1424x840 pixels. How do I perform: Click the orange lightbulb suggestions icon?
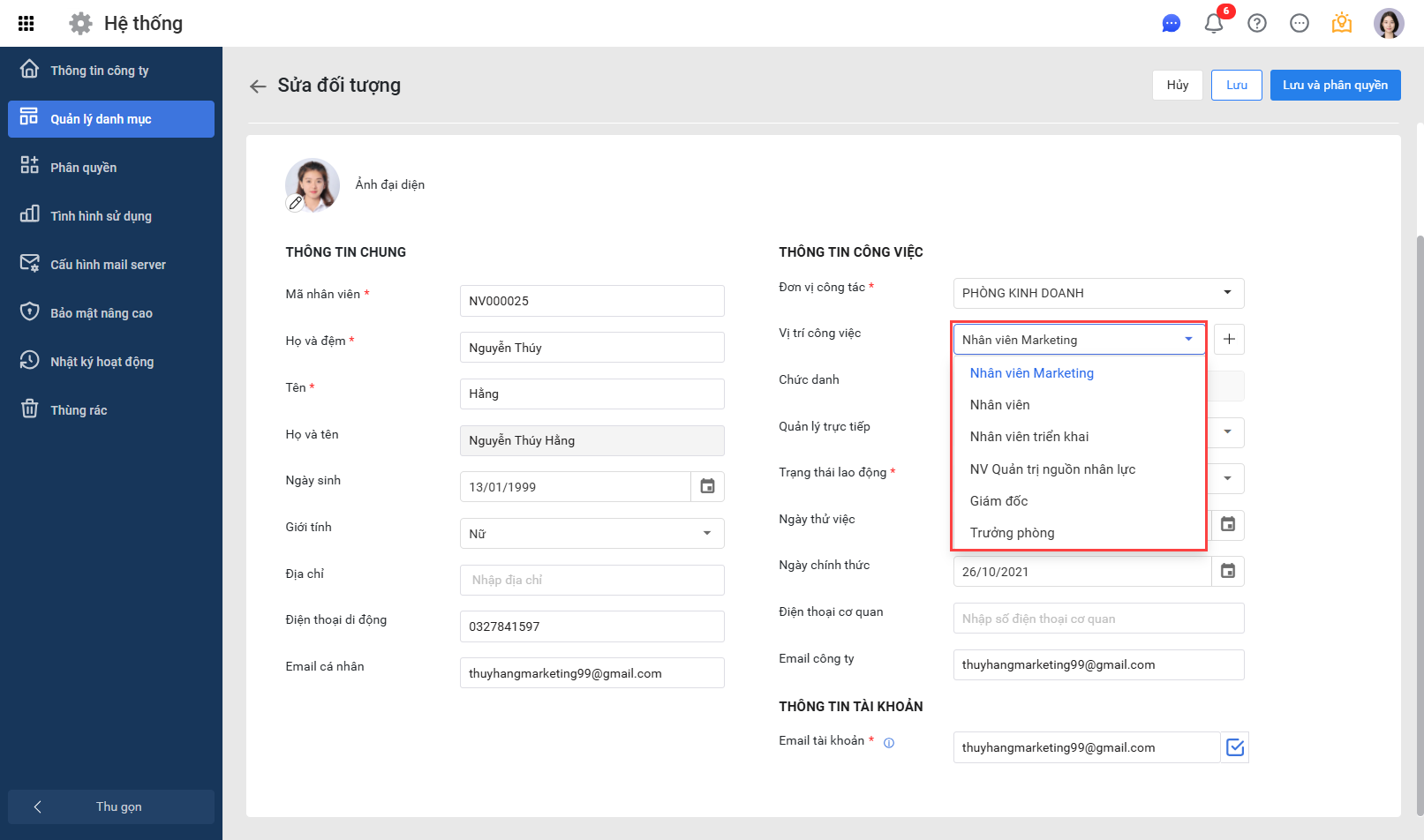(1342, 24)
